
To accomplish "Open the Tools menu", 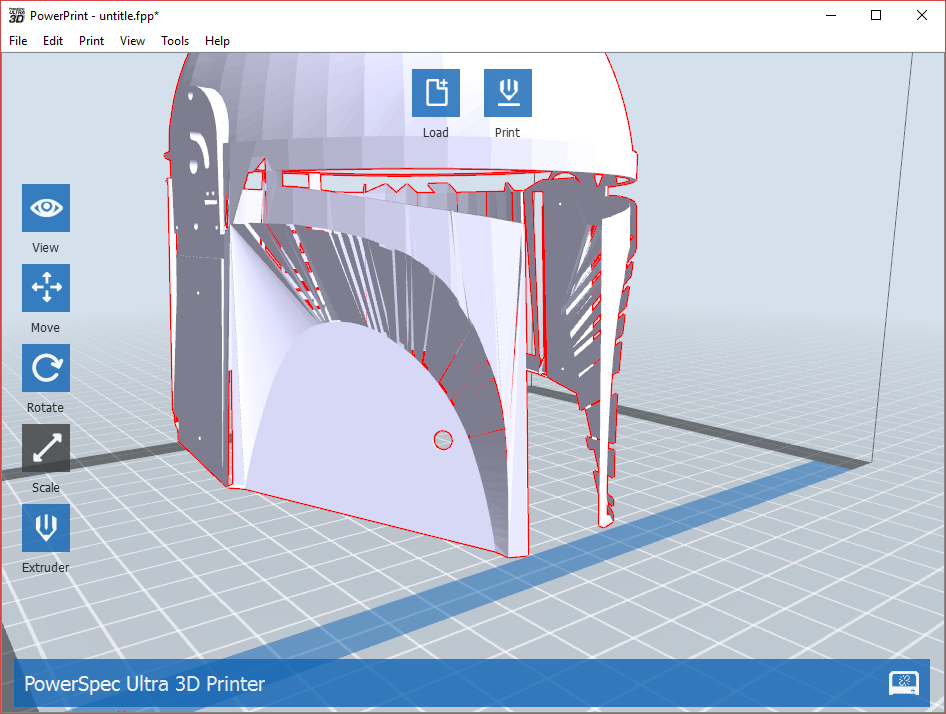I will pos(175,40).
